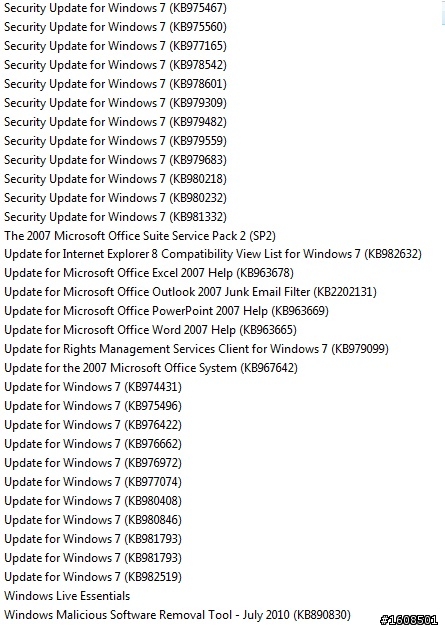Select Security Update for Windows 7 (KB977165)
The width and height of the screenshot is (445, 628).
point(115,46)
